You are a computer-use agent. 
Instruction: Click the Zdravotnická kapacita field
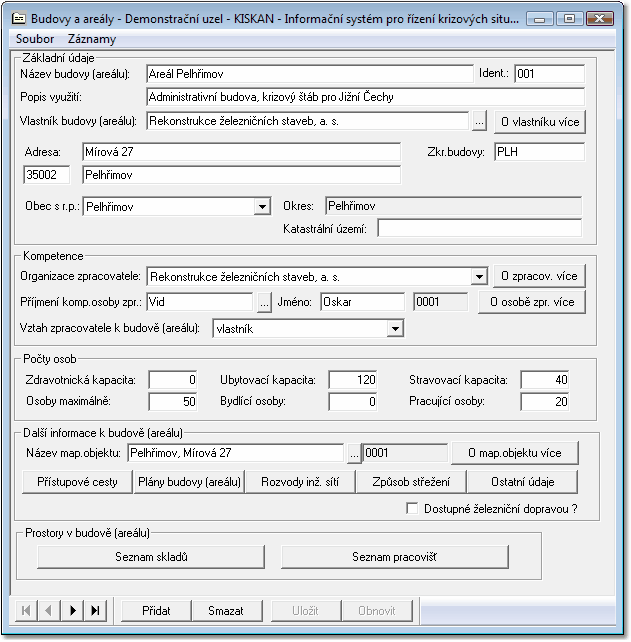pos(173,380)
